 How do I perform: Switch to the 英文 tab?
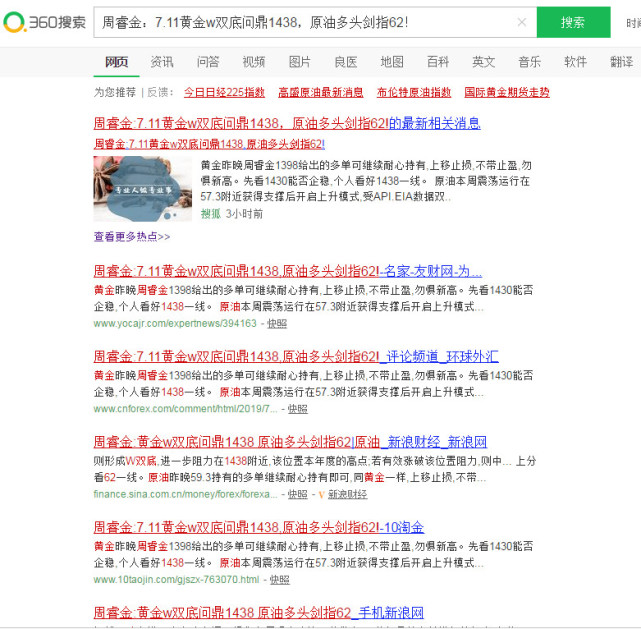[484, 62]
